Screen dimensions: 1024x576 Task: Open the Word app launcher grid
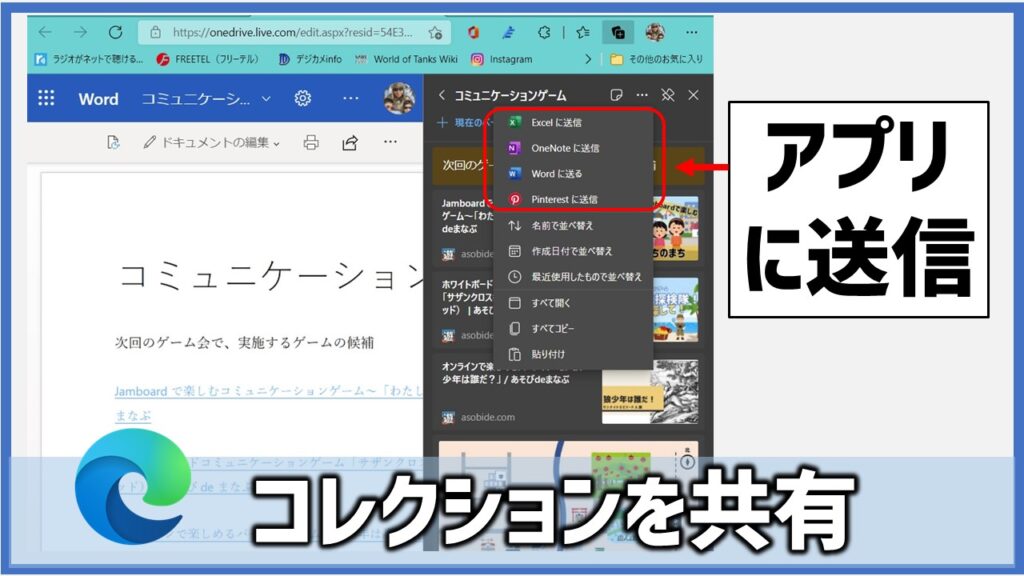46,98
